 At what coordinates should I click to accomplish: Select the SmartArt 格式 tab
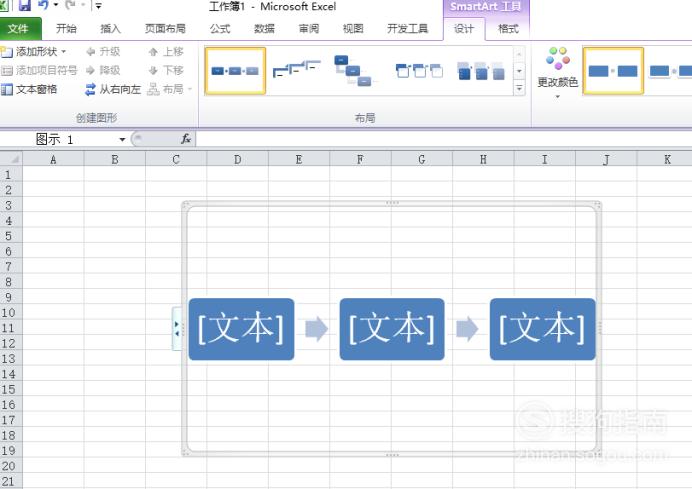[x=508, y=29]
